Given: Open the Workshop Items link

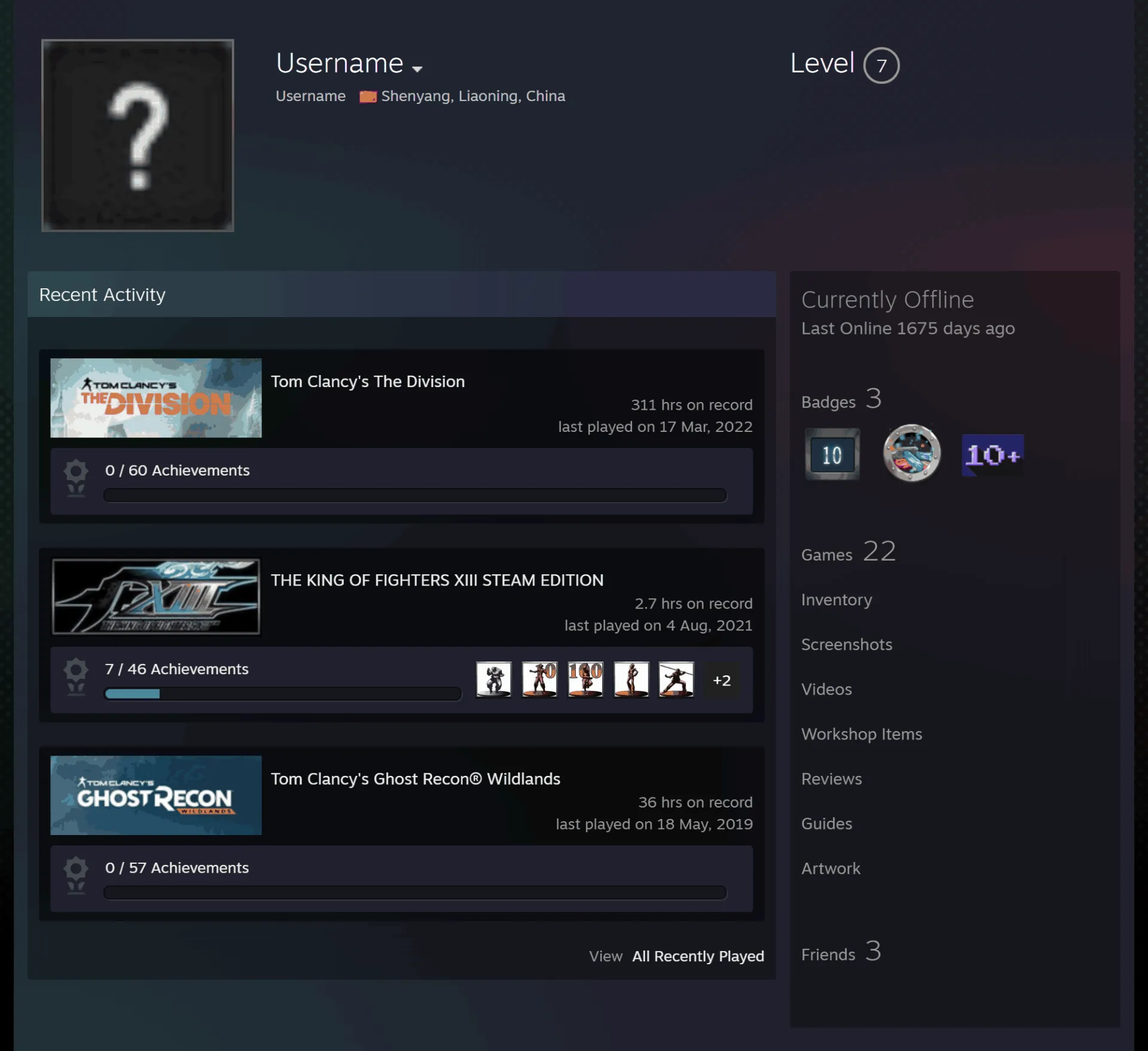Looking at the screenshot, I should 862,734.
